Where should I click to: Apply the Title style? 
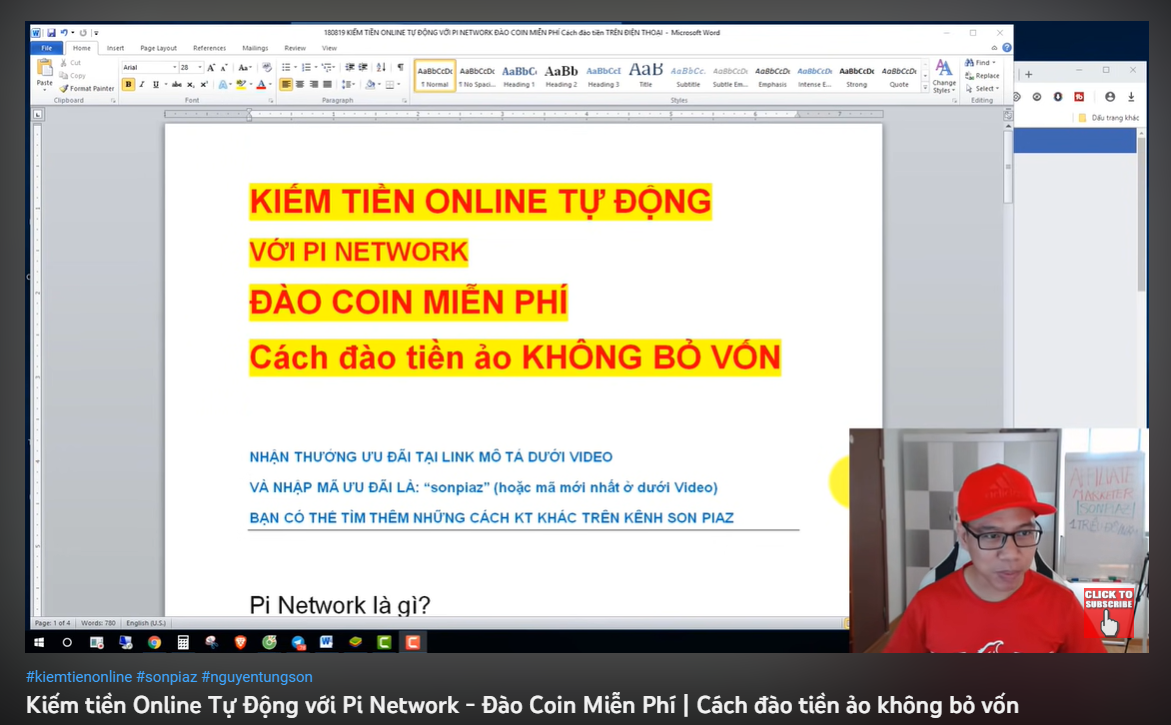pyautogui.click(x=646, y=75)
